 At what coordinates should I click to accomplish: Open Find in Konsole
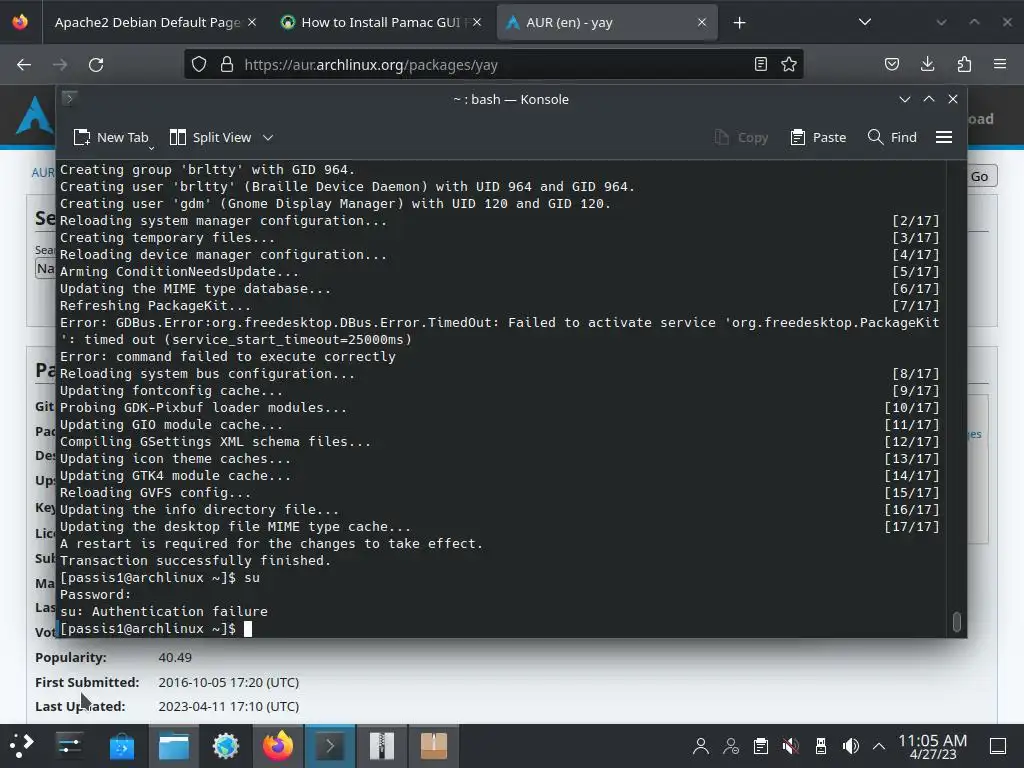[892, 138]
